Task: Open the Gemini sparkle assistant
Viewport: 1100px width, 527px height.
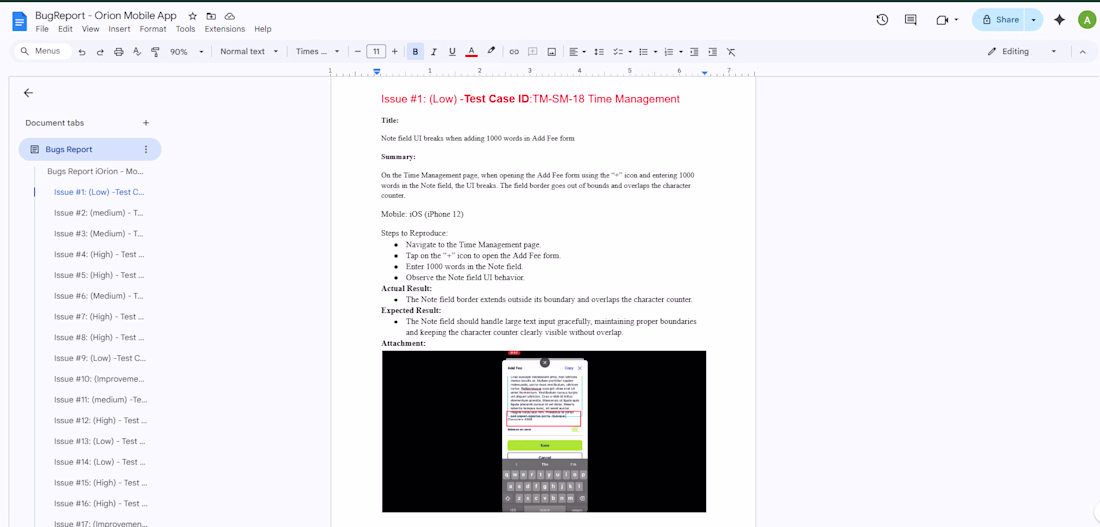Action: click(x=1060, y=20)
